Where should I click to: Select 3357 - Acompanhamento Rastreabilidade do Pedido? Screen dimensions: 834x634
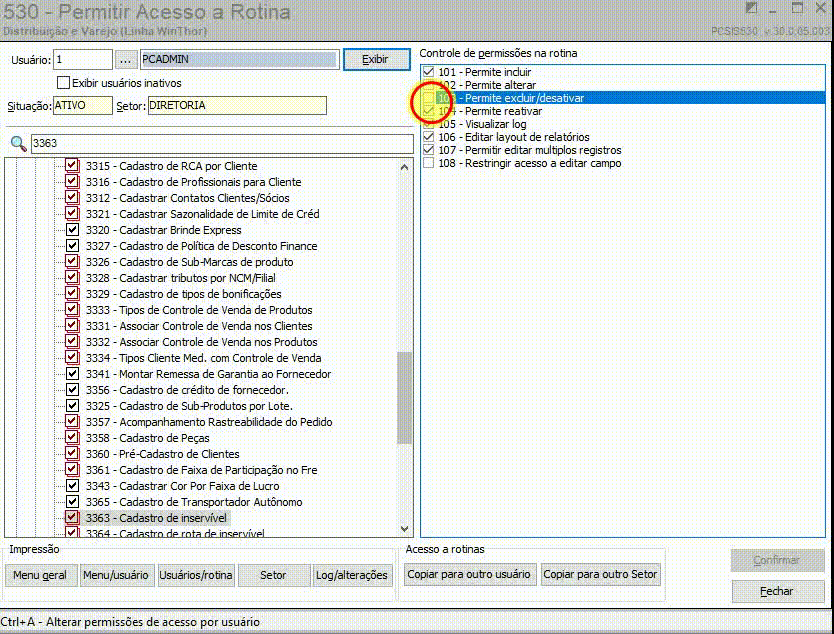(x=209, y=422)
